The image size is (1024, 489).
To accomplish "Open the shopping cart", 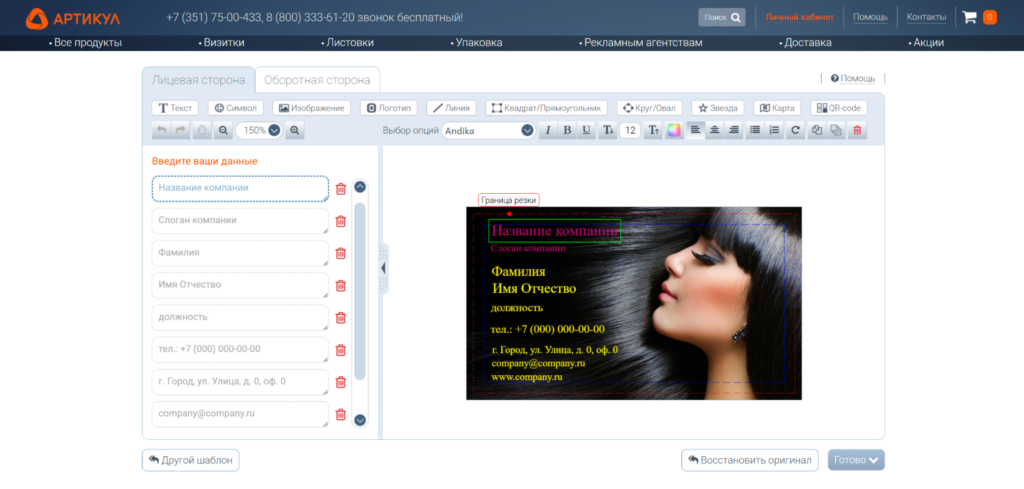I will [969, 17].
